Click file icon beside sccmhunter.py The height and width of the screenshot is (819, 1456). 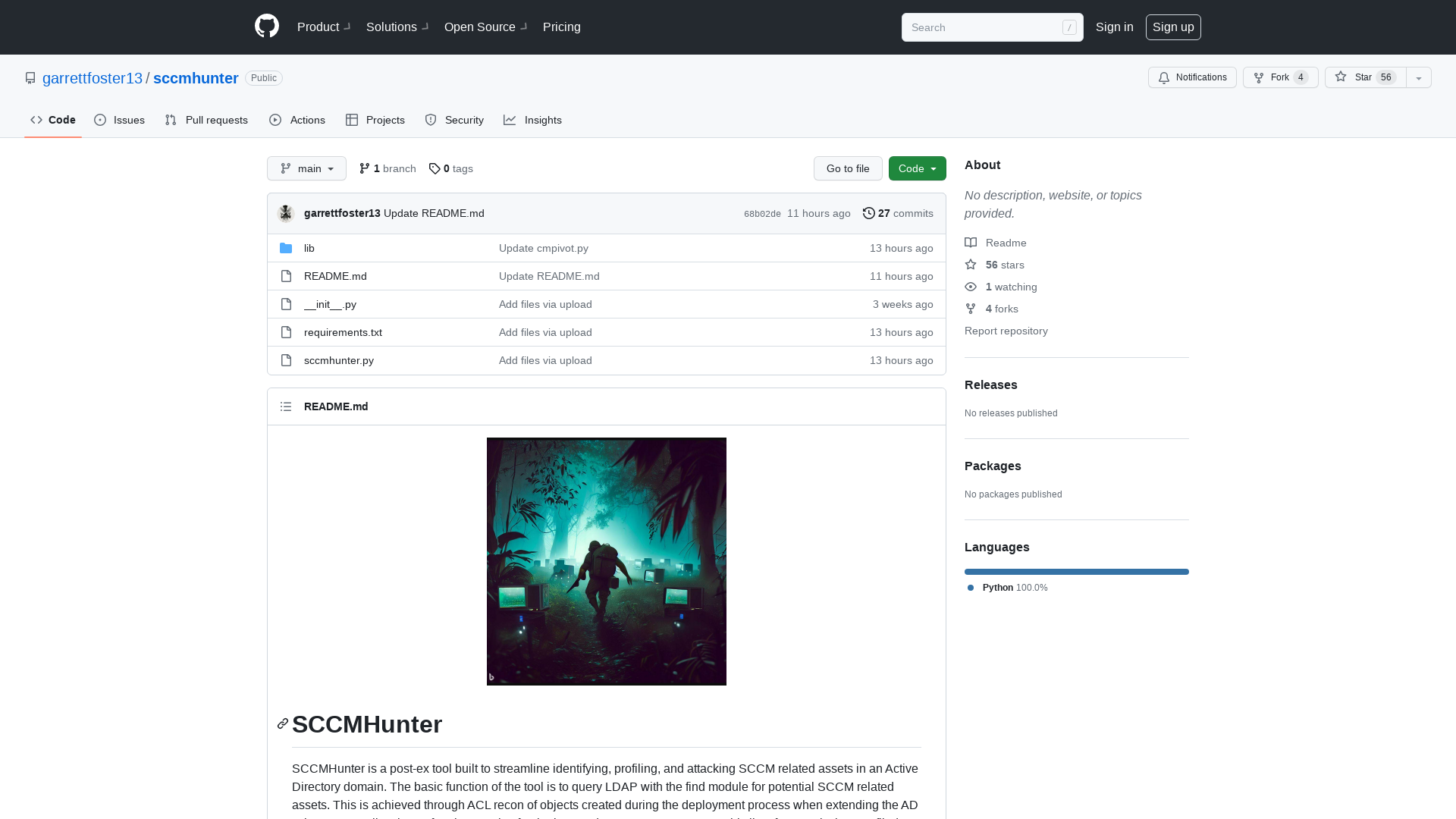pyautogui.click(x=286, y=360)
